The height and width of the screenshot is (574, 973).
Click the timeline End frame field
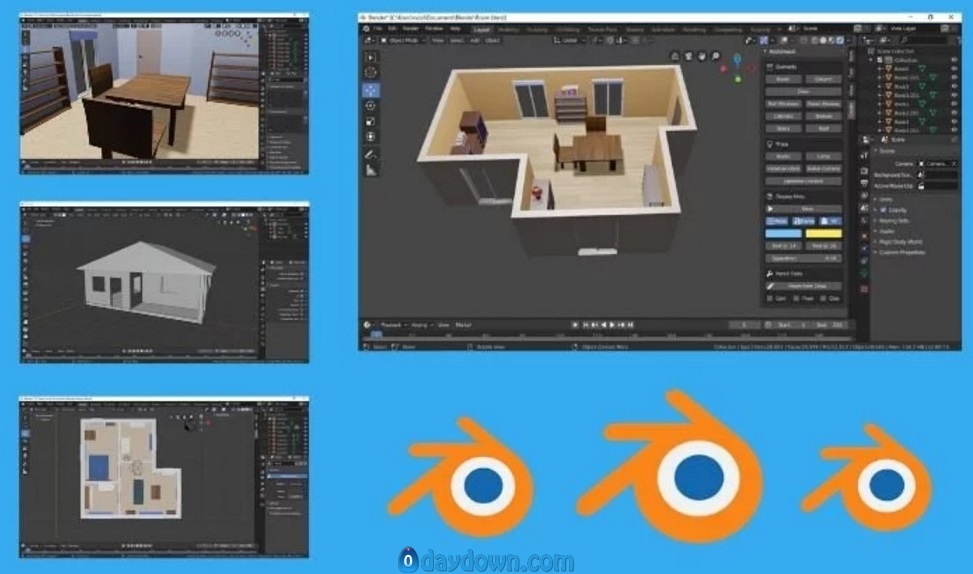(829, 325)
